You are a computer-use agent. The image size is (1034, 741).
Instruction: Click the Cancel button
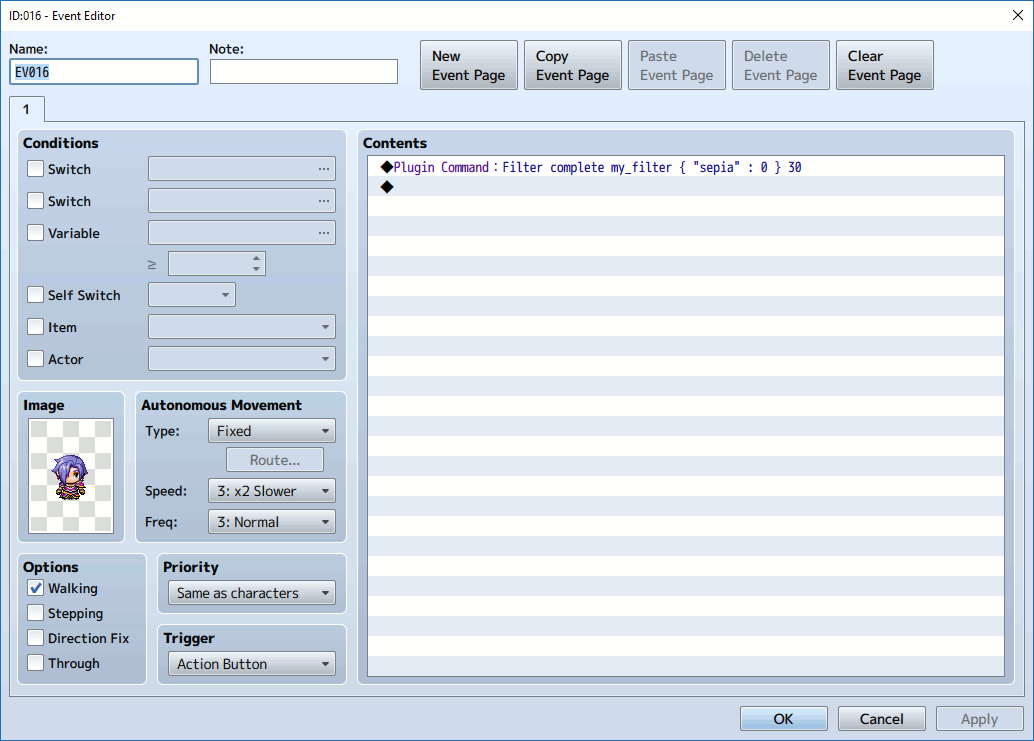pyautogui.click(x=882, y=719)
